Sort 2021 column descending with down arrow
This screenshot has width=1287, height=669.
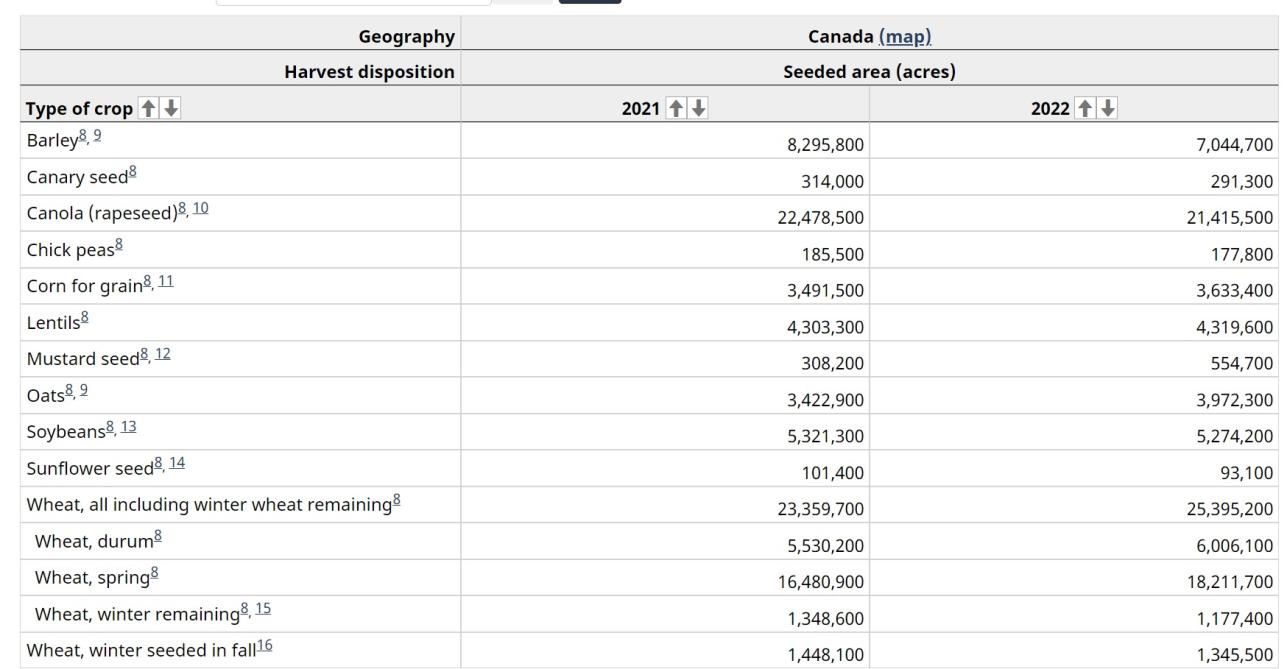click(x=697, y=109)
